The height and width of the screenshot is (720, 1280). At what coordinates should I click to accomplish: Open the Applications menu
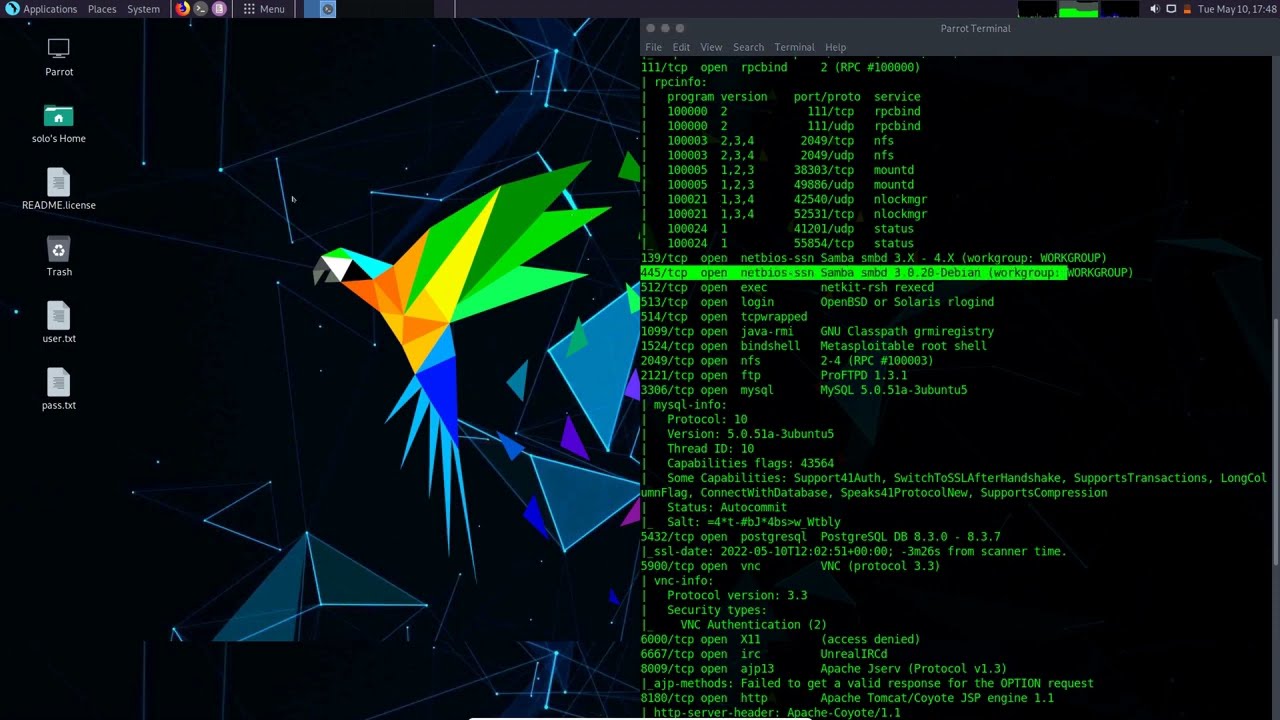point(50,9)
